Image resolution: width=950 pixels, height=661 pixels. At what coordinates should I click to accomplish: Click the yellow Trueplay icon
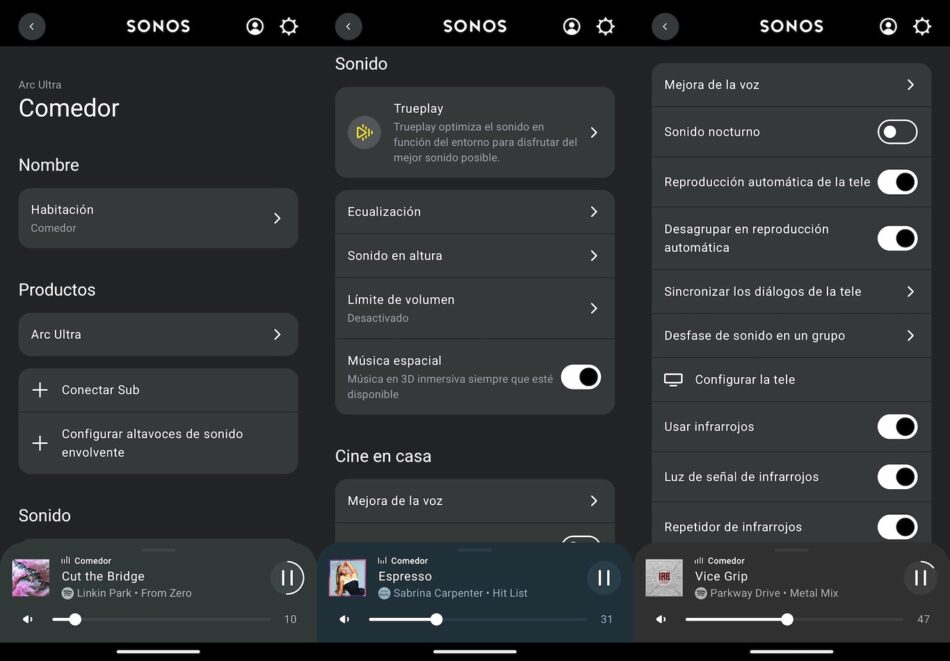click(x=364, y=132)
